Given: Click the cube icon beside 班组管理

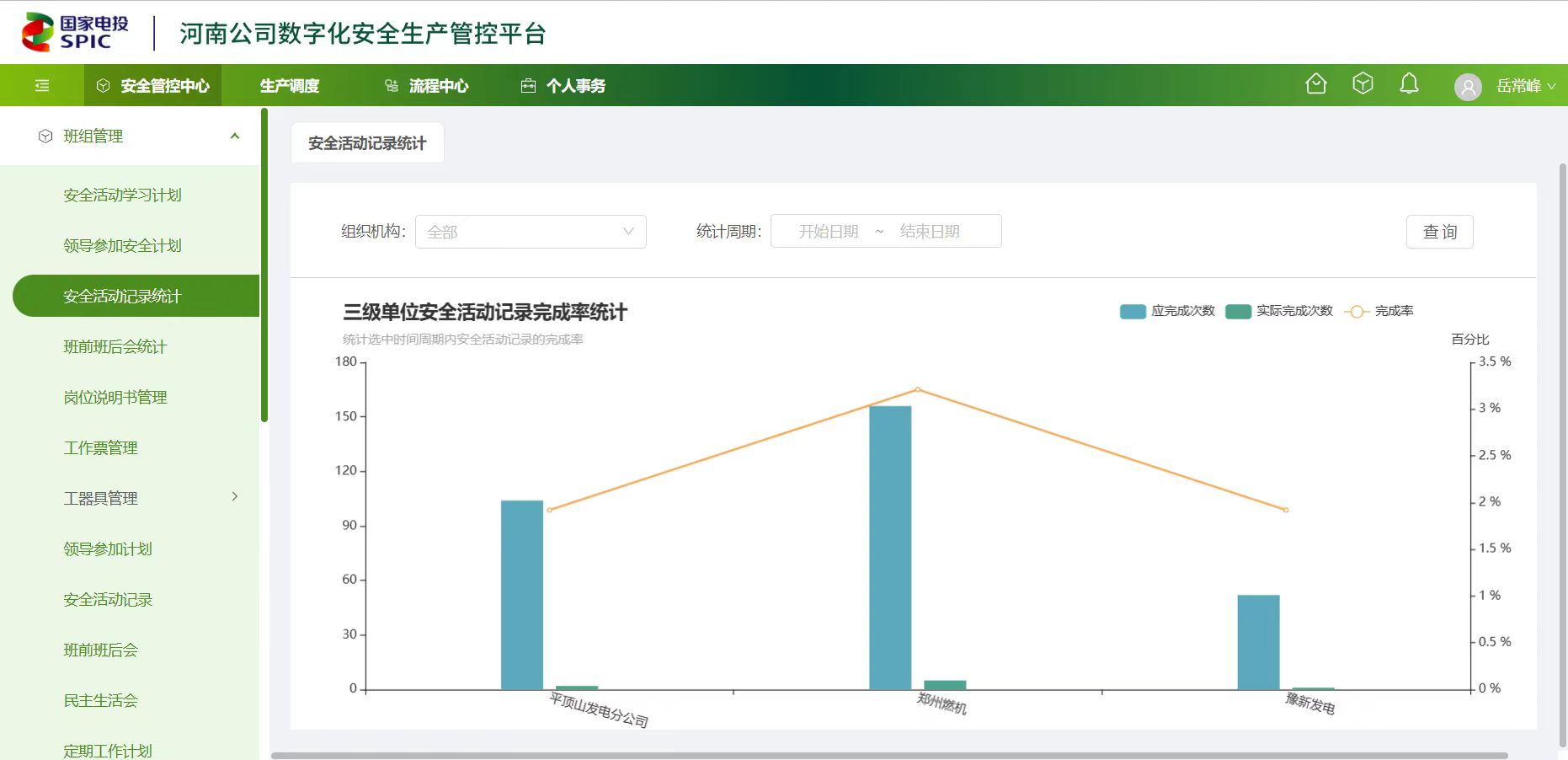Looking at the screenshot, I should pos(45,136).
